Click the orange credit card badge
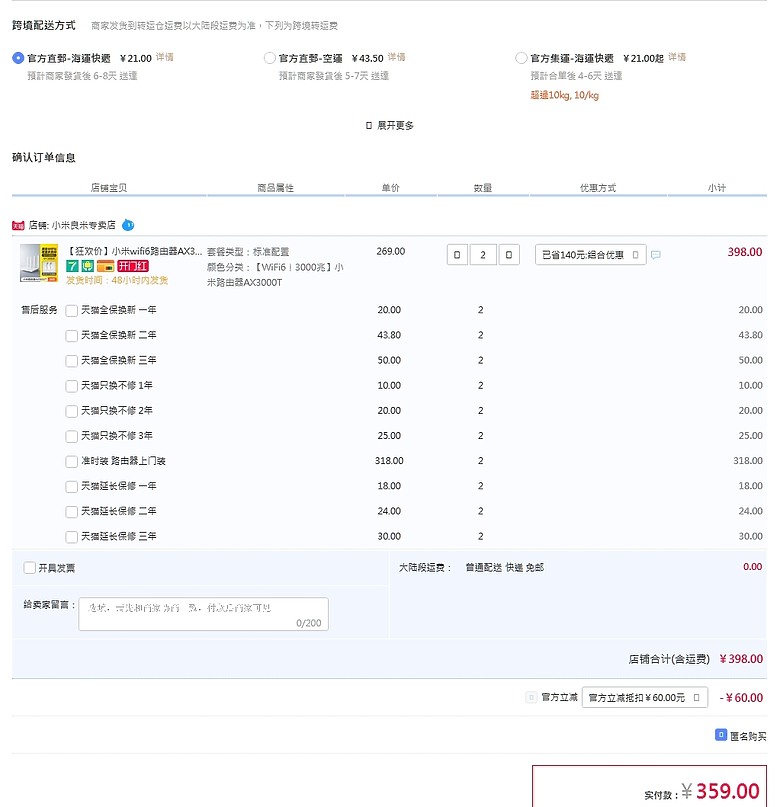 point(105,266)
